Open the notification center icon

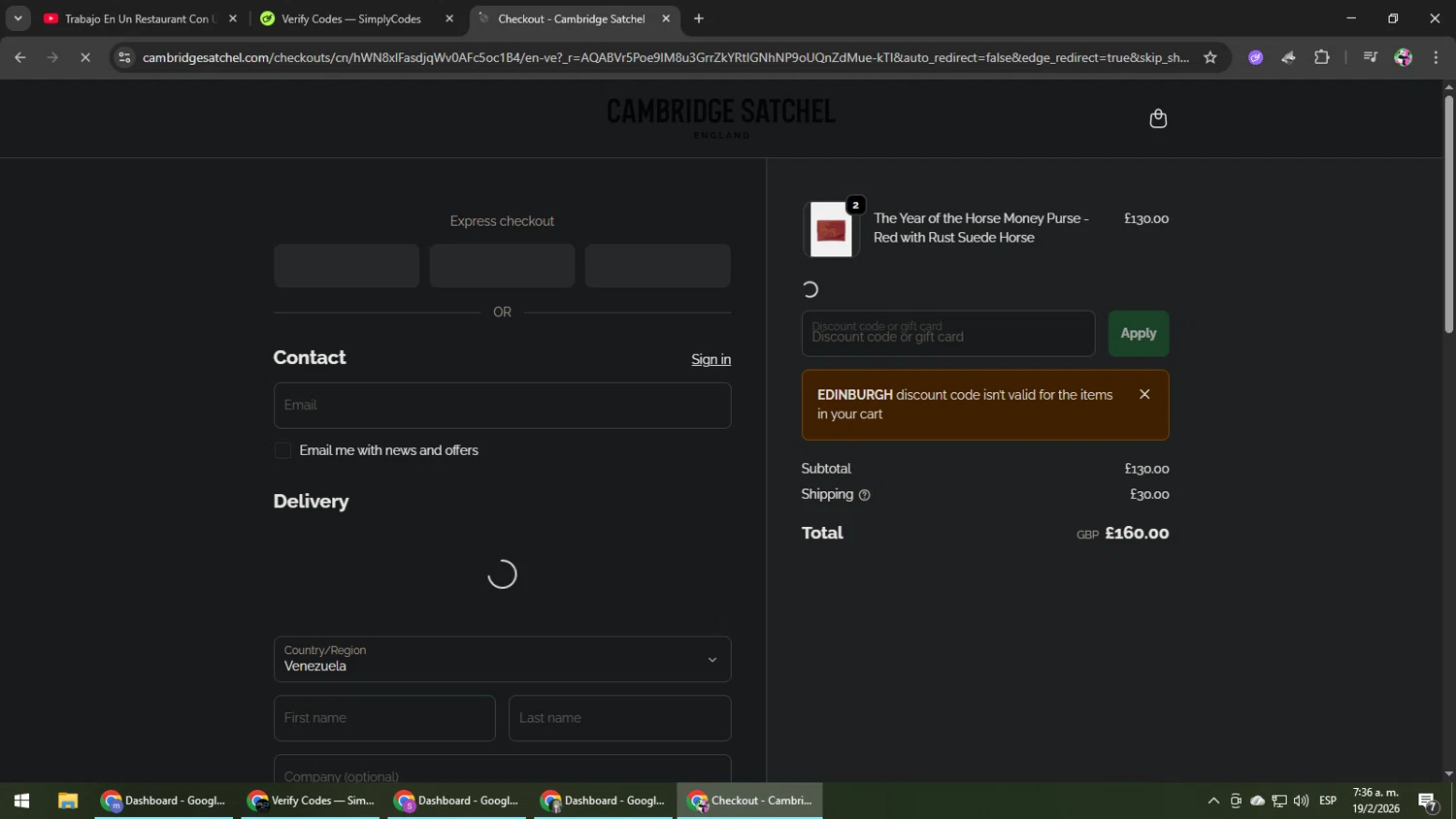point(1427,801)
